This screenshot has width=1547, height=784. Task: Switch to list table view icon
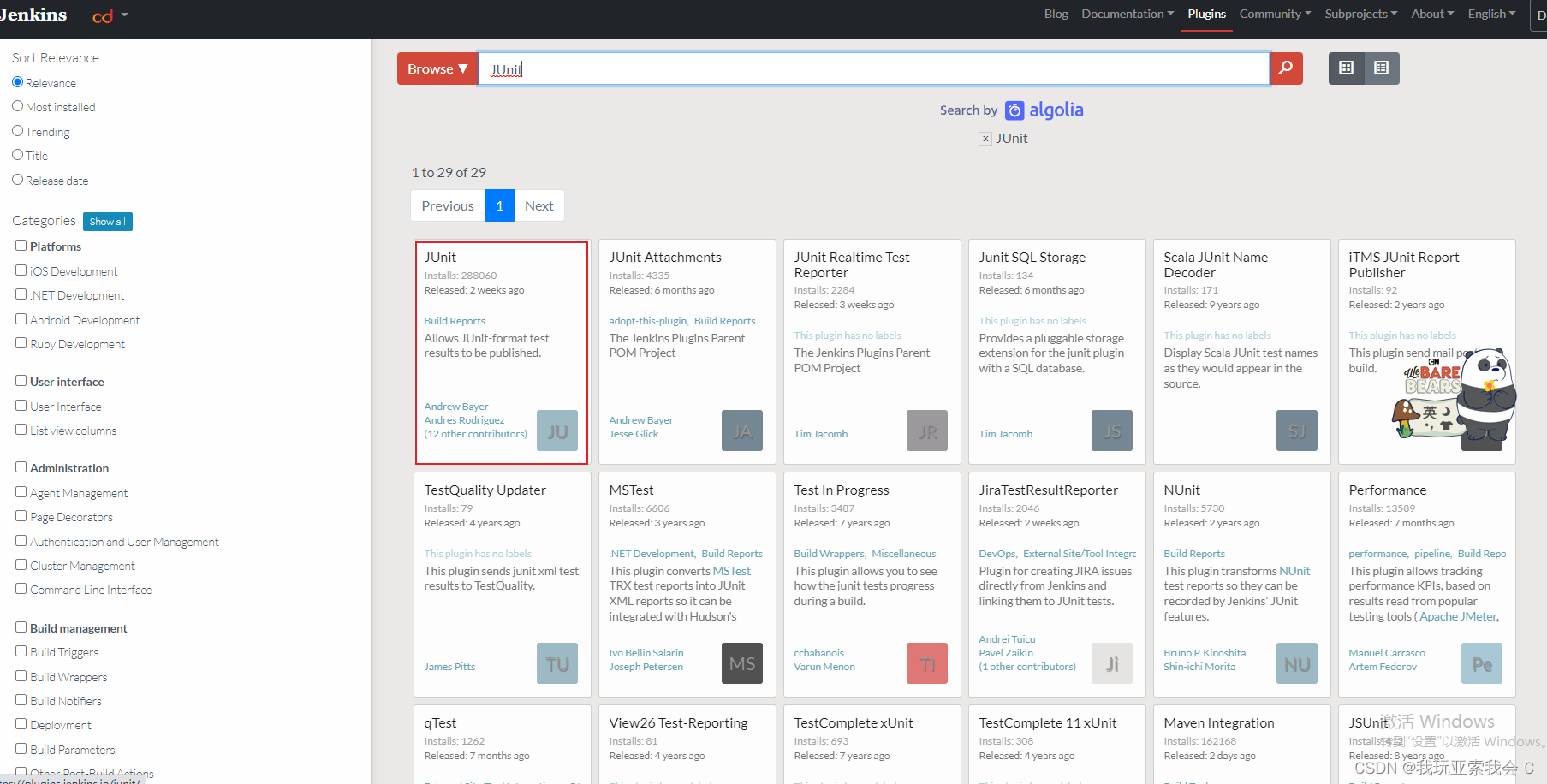1382,68
